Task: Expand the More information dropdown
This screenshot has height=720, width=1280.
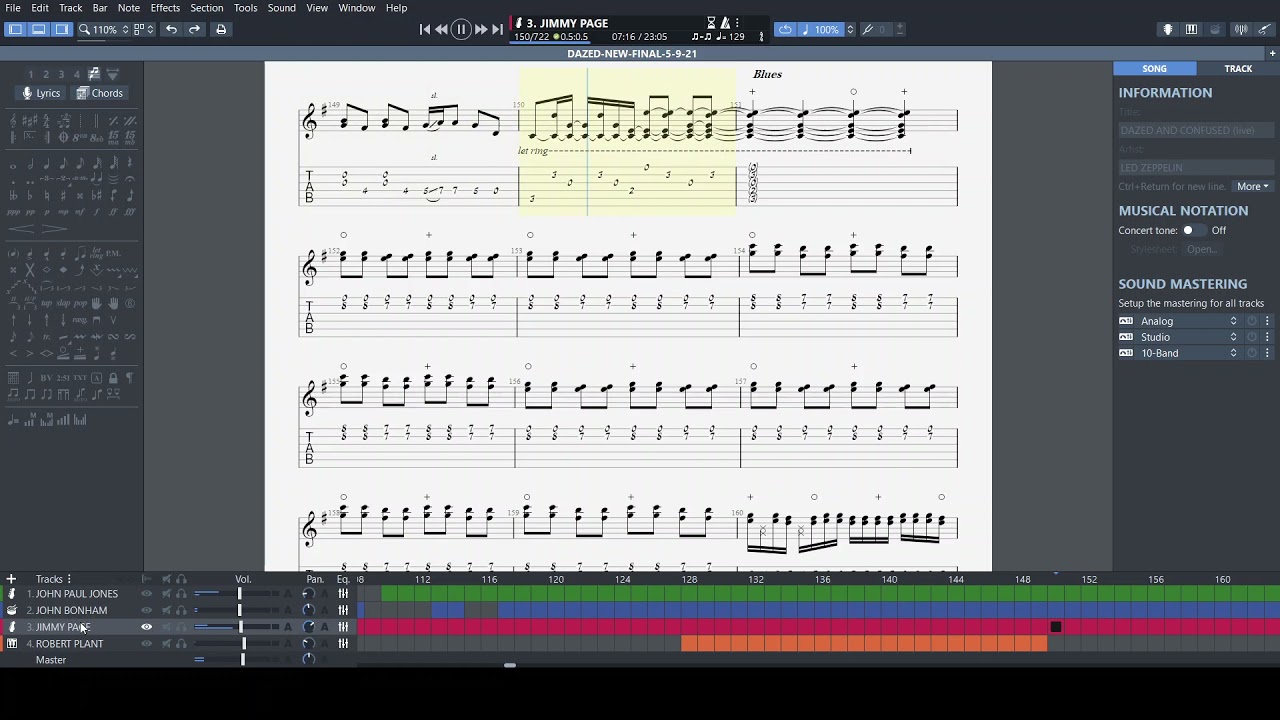Action: pyautogui.click(x=1252, y=186)
